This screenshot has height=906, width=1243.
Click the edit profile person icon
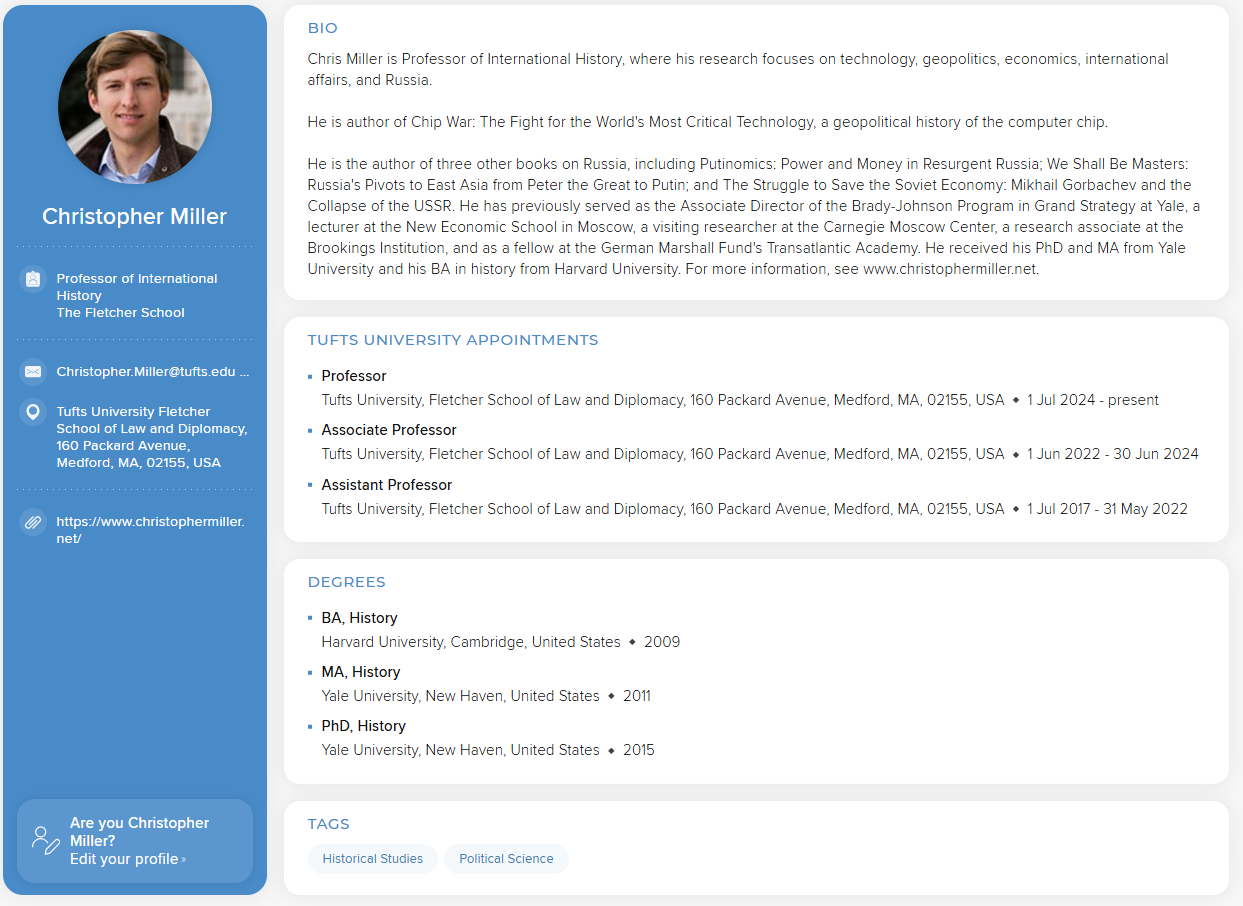(x=45, y=840)
